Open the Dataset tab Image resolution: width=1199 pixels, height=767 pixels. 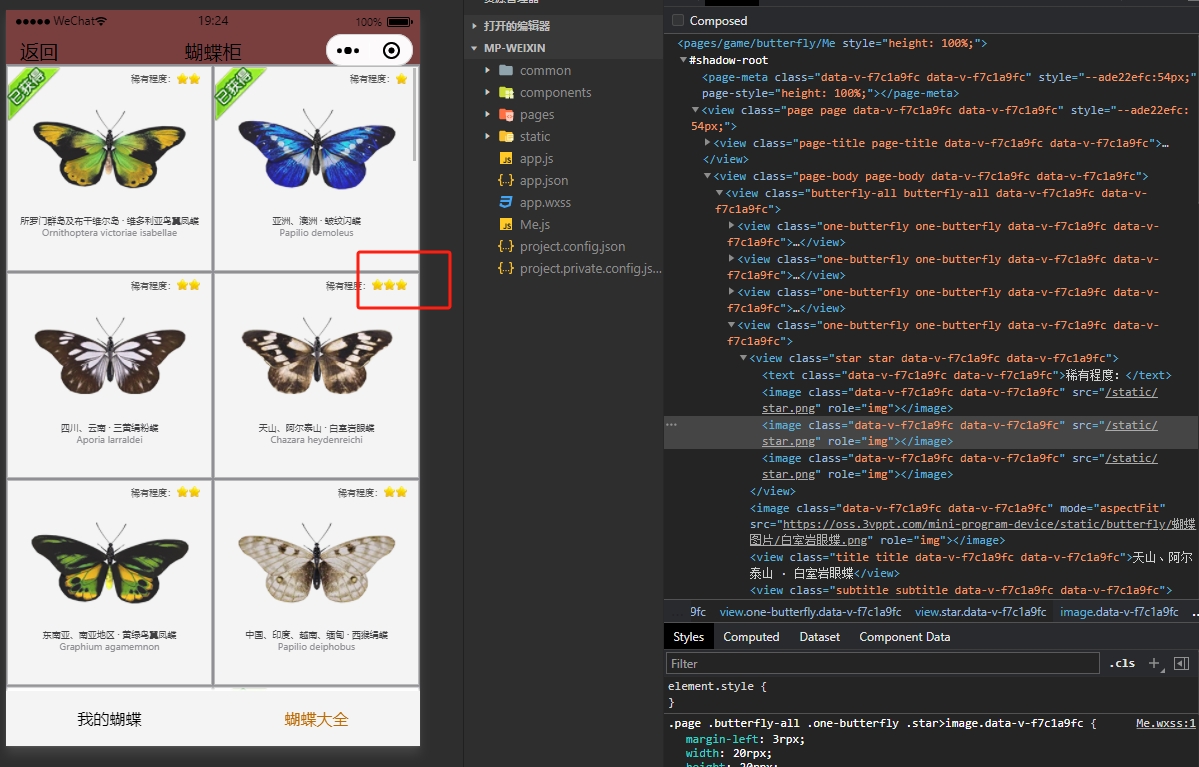tap(819, 637)
